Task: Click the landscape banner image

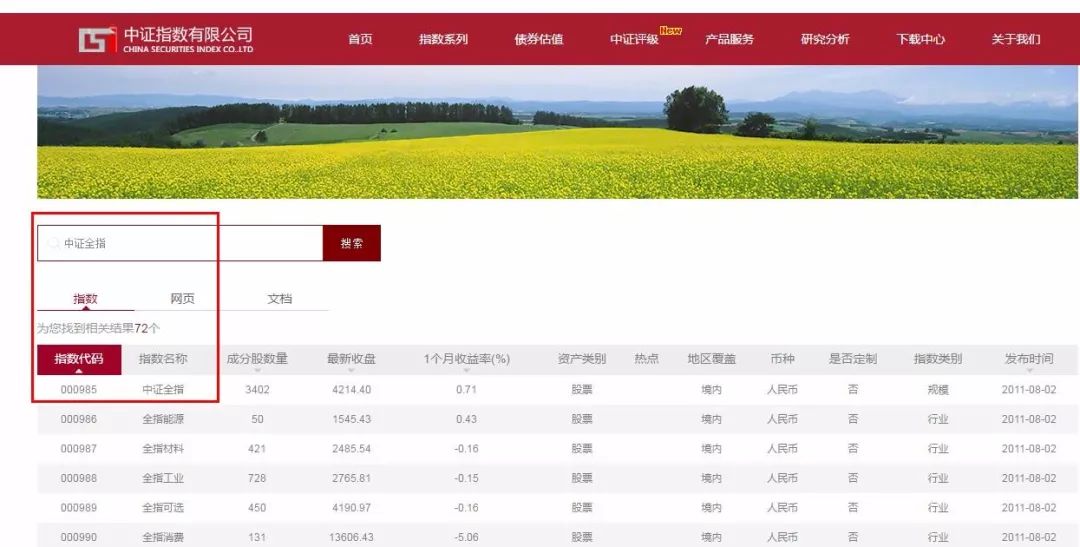Action: tap(557, 132)
